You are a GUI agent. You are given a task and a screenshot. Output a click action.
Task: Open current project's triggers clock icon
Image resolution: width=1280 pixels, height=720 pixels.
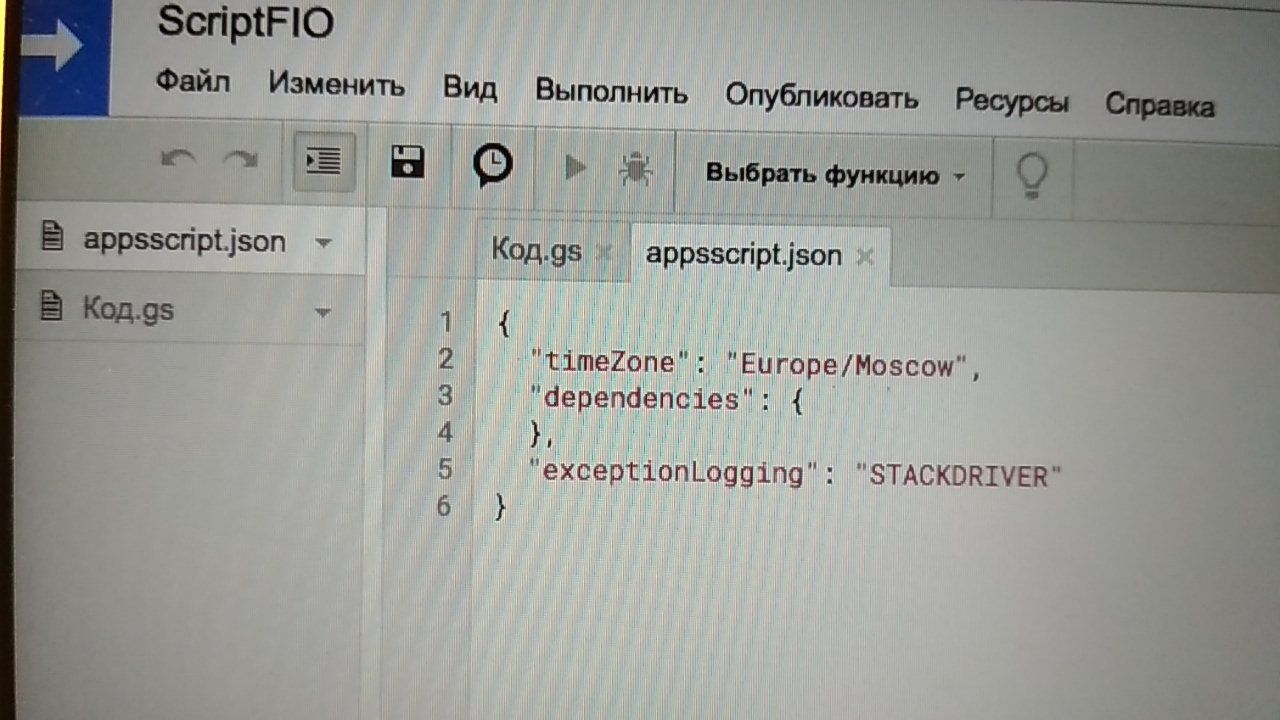tap(492, 165)
